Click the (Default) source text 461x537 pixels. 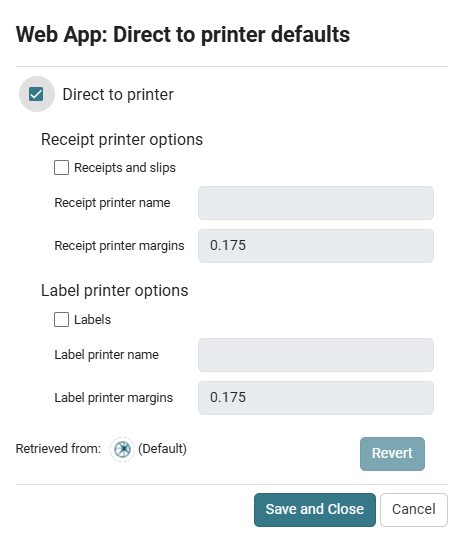pyautogui.click(x=162, y=449)
